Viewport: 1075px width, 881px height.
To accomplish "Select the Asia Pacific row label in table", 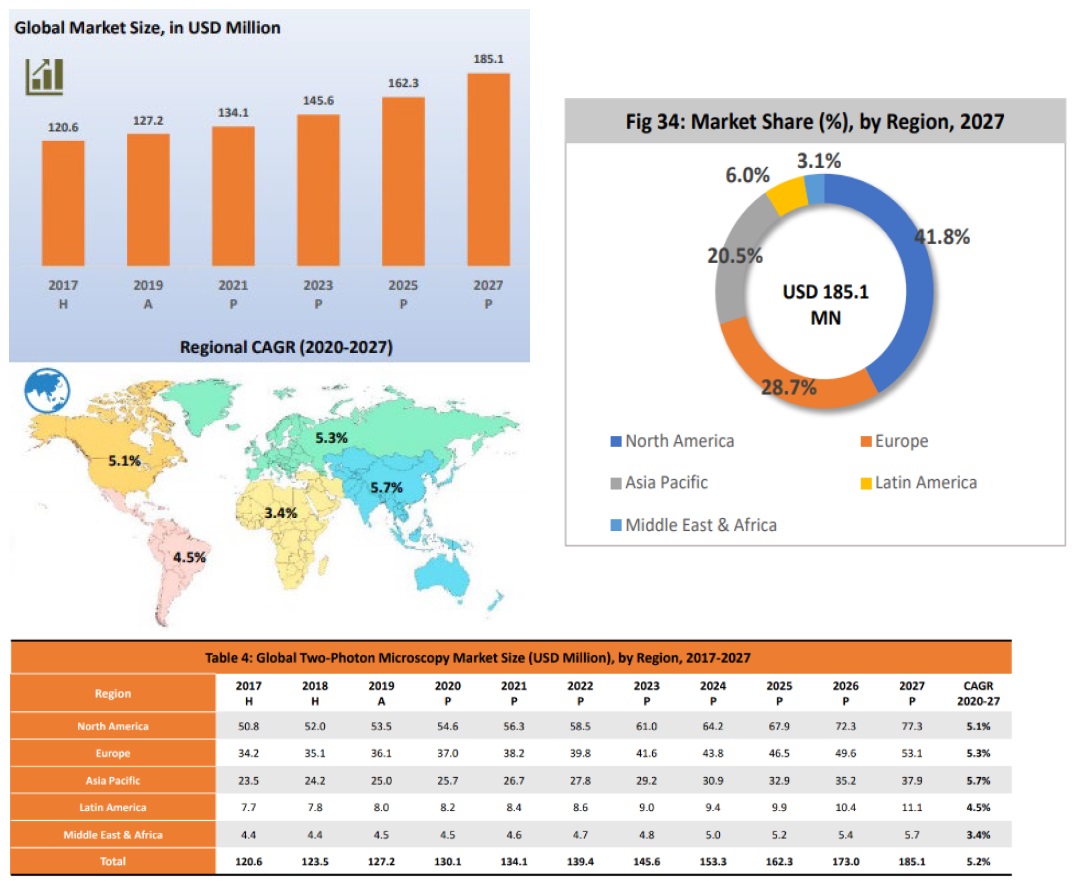I will pyautogui.click(x=112, y=780).
